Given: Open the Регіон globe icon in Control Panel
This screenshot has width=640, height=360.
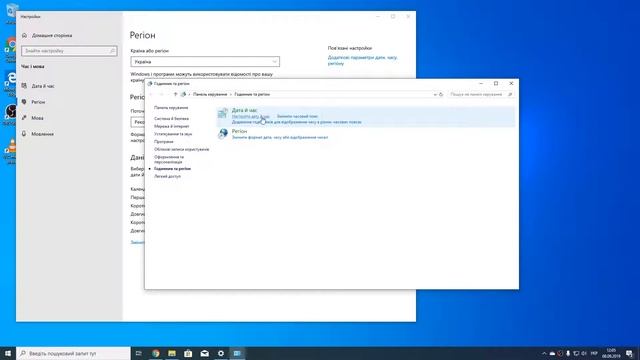Looking at the screenshot, I should 223,133.
